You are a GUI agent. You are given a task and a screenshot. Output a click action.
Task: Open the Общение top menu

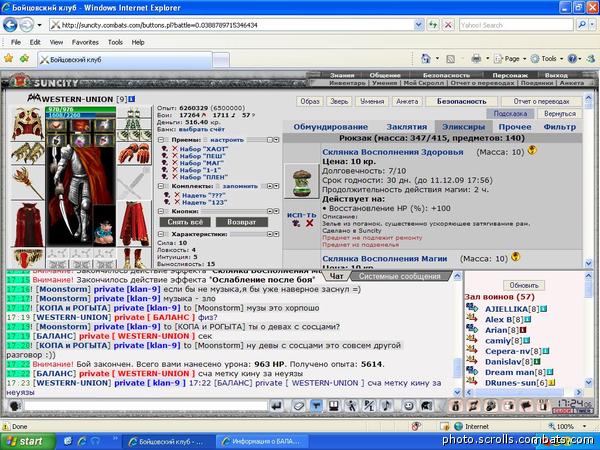point(385,75)
